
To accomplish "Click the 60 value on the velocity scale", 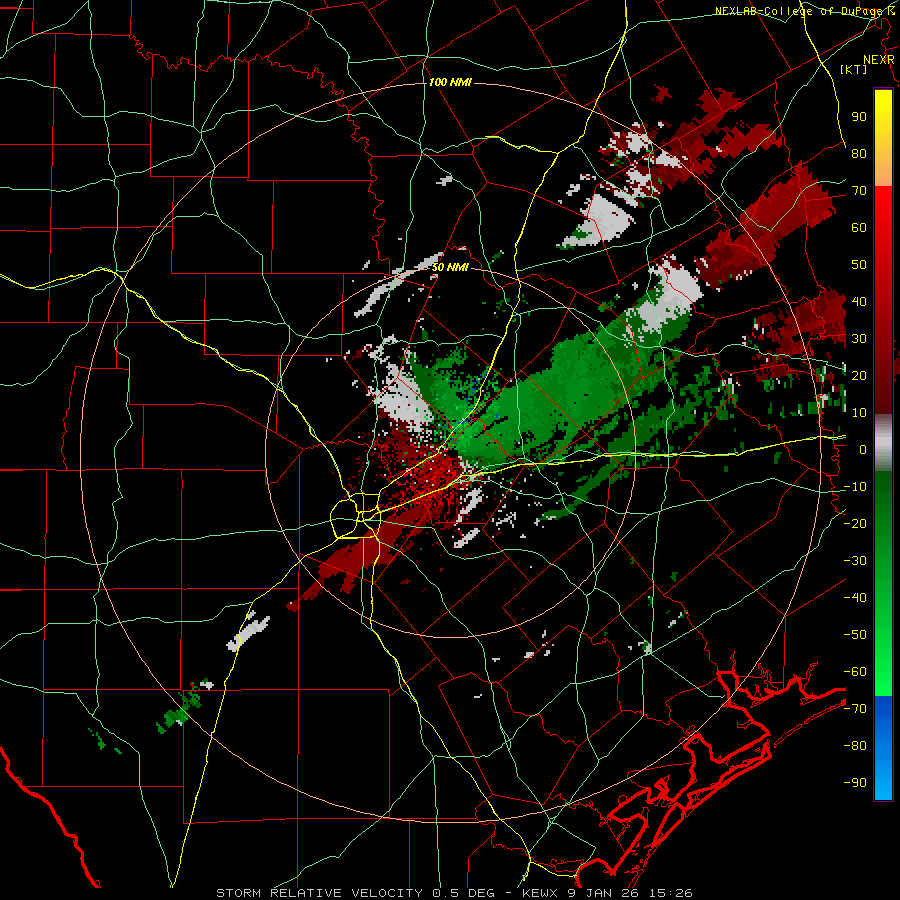I will tap(859, 227).
